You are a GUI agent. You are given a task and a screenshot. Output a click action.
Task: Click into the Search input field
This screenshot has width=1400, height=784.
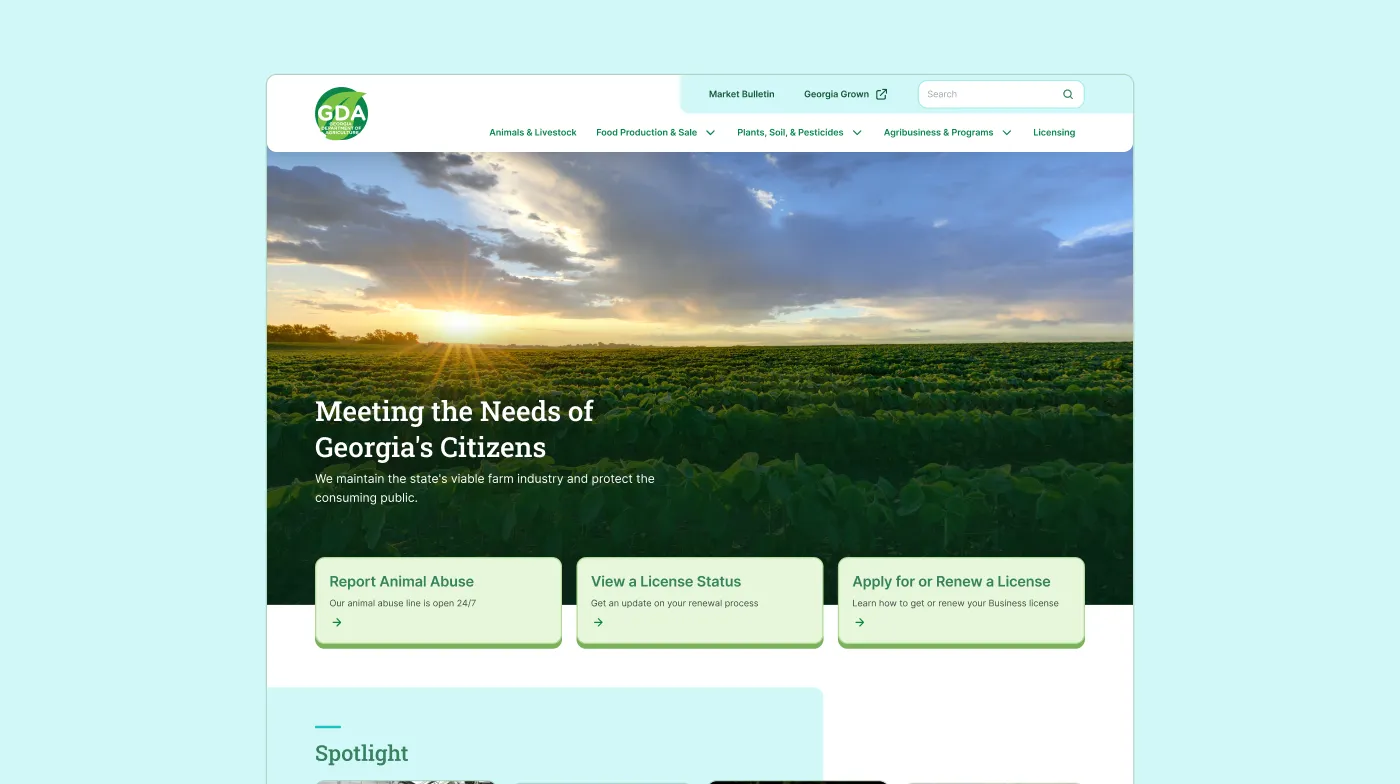tap(990, 94)
